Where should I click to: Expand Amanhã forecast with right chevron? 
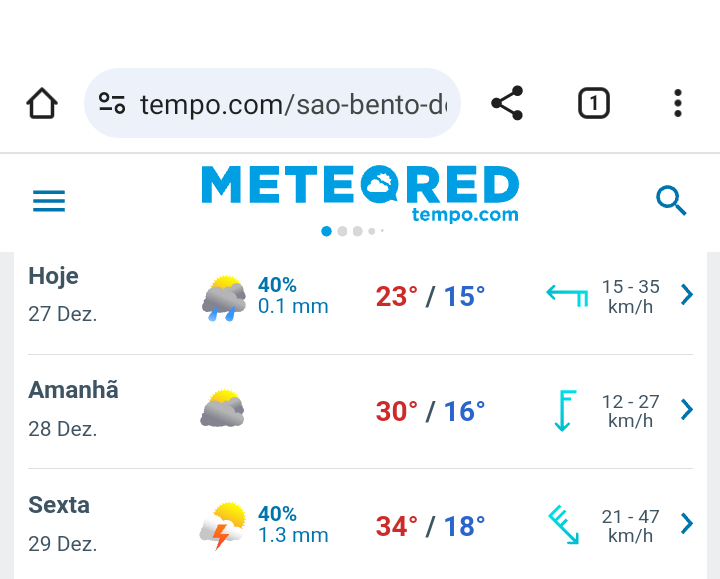[687, 409]
